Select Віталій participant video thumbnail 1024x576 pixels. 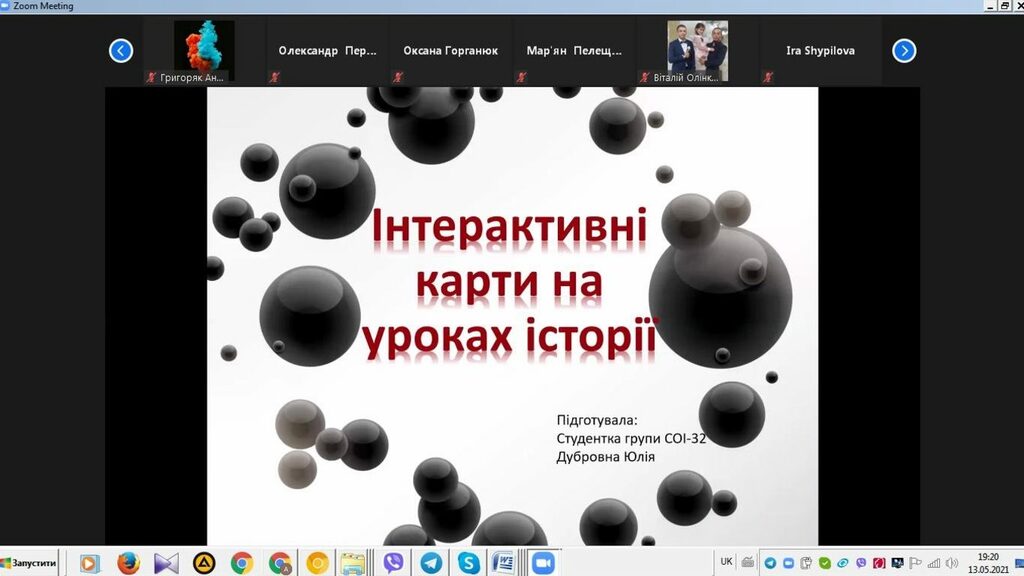coord(697,51)
